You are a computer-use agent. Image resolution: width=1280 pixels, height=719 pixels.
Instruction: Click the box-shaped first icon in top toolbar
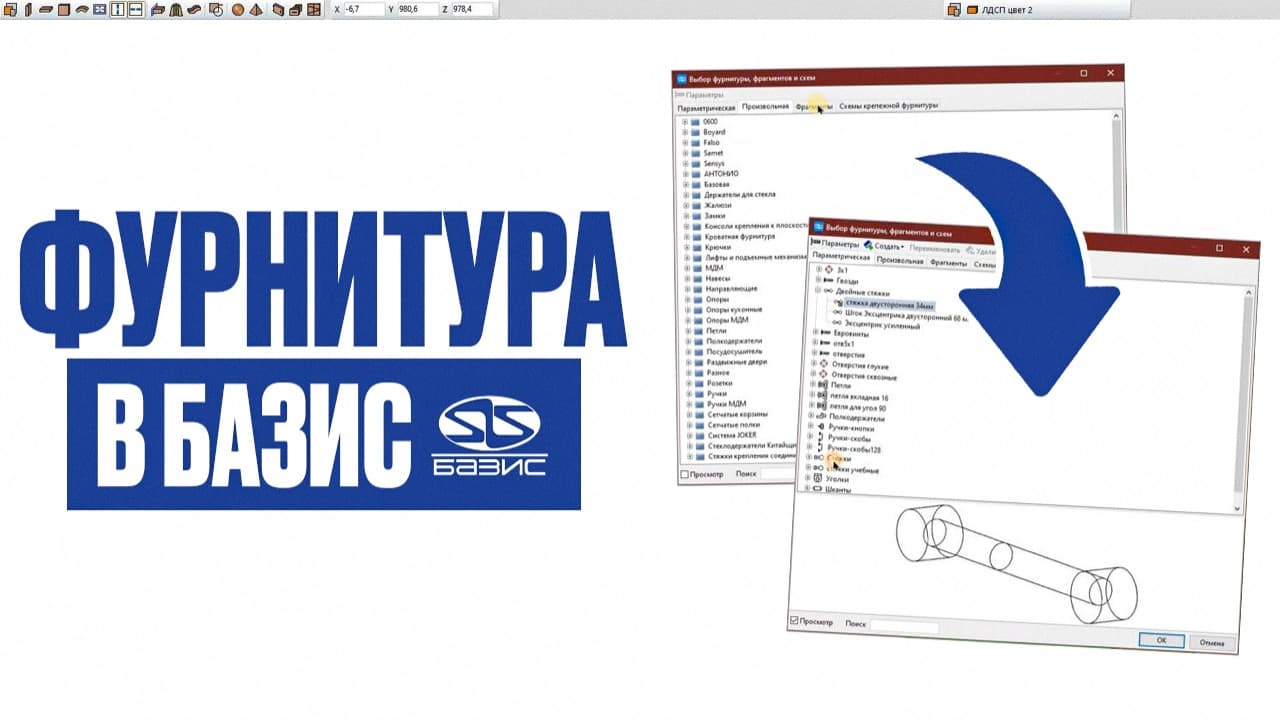(x=8, y=9)
